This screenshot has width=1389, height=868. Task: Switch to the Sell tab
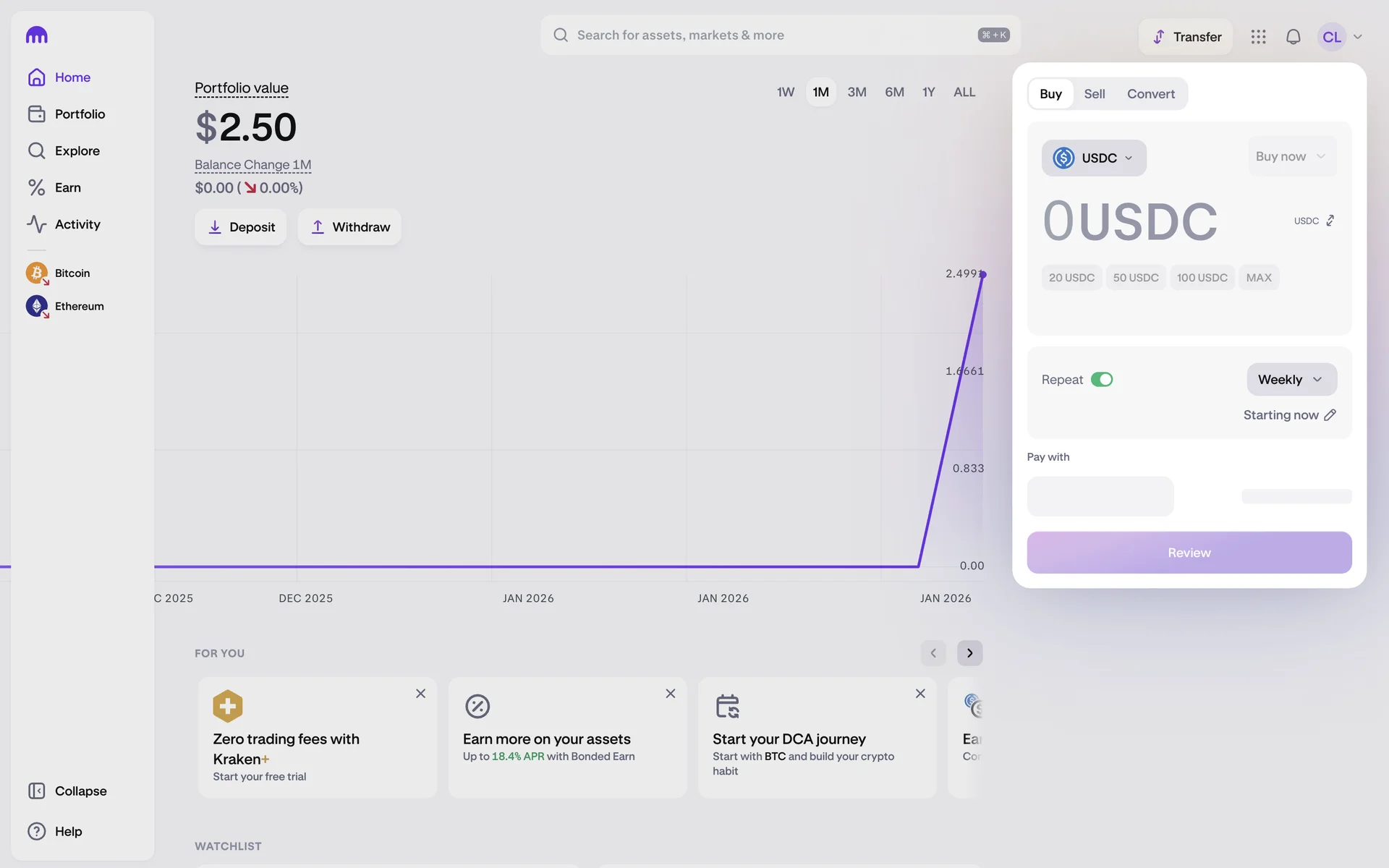[x=1094, y=94]
